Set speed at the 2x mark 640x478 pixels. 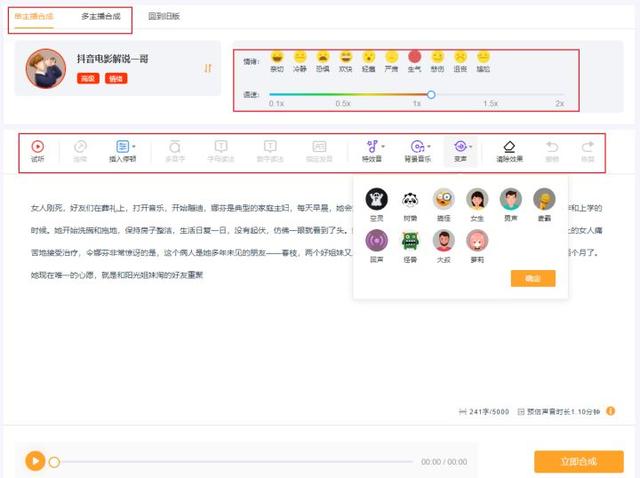[x=560, y=103]
